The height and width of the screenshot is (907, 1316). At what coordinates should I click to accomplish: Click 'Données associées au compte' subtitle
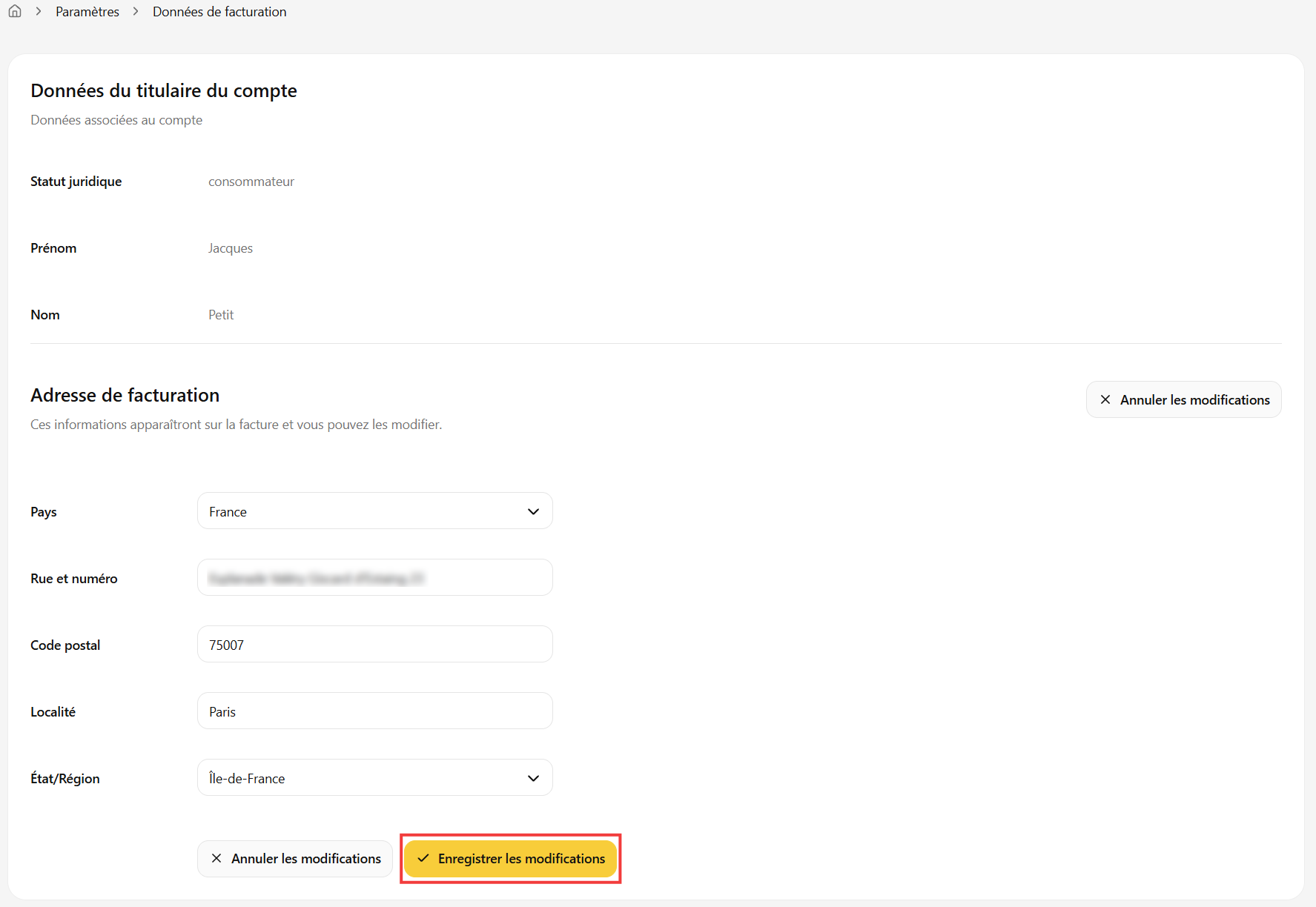[x=116, y=120]
